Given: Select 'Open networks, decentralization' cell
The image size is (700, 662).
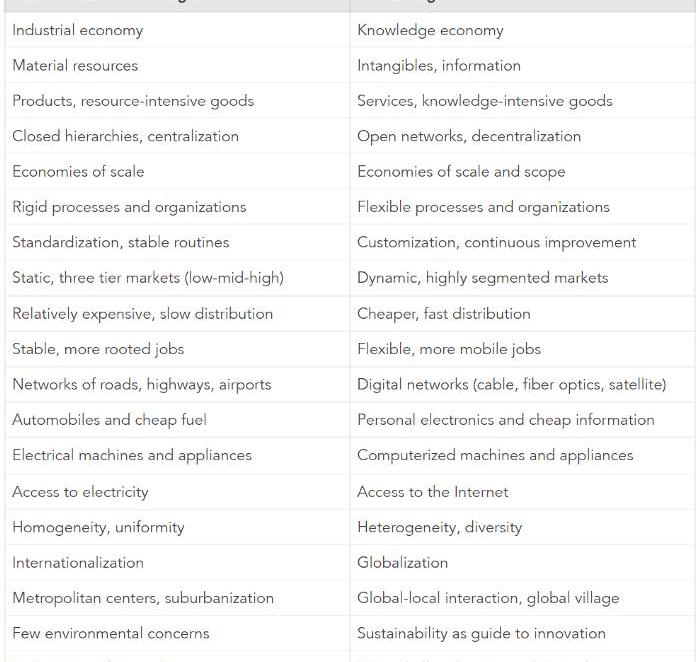Looking at the screenshot, I should [469, 136].
